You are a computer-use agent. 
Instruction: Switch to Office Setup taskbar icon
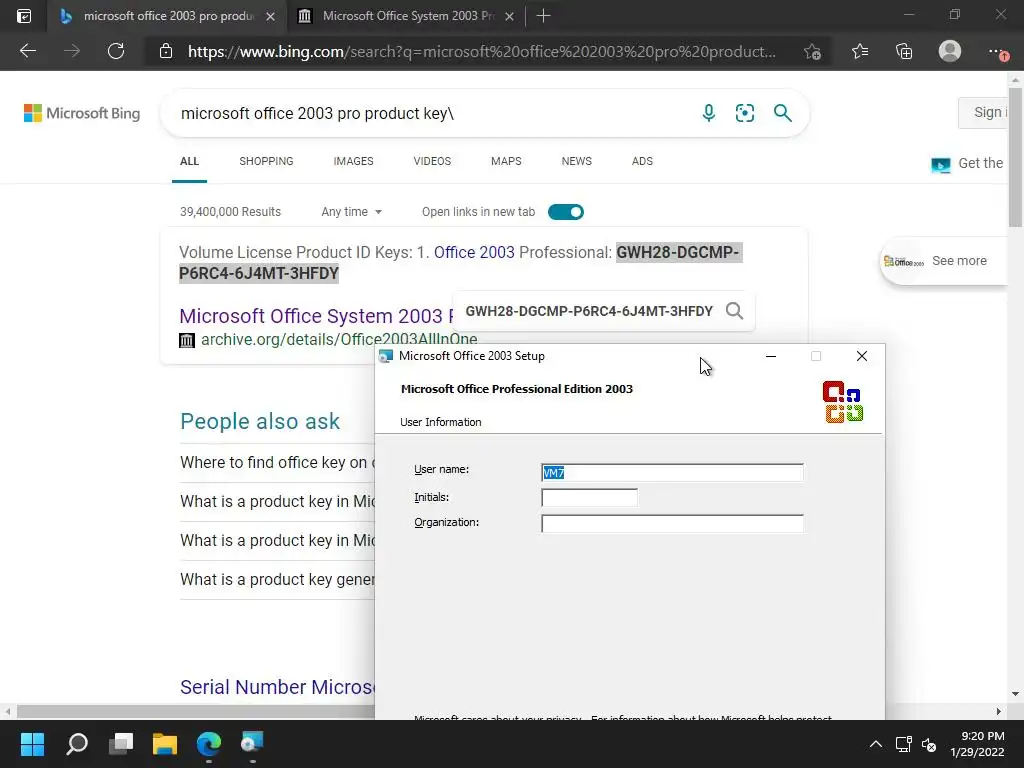[252, 743]
